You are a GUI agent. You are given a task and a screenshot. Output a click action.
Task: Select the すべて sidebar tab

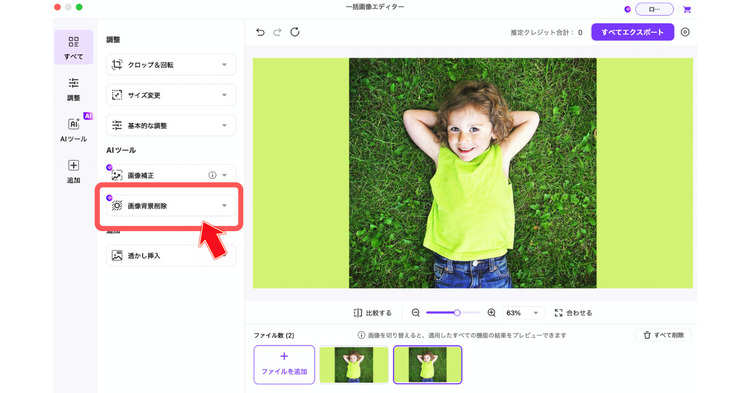(x=73, y=47)
